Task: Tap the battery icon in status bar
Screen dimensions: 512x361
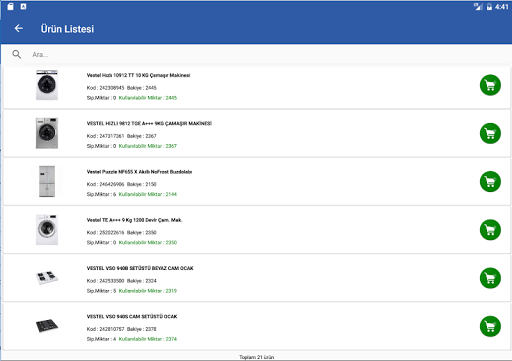Action: click(489, 7)
